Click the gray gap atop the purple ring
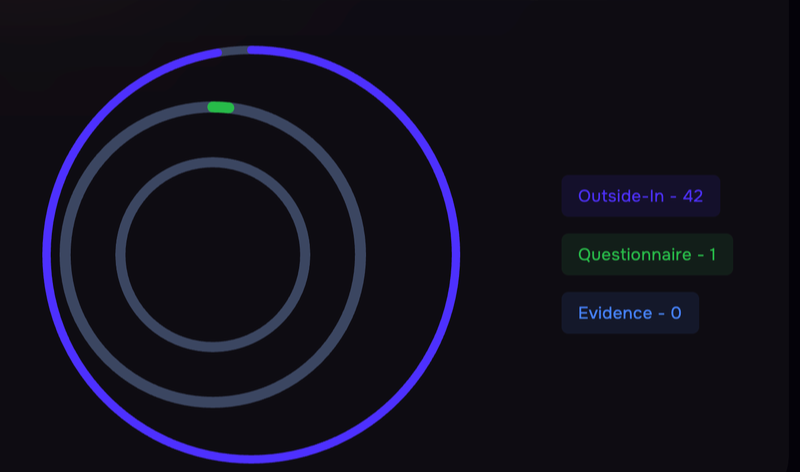The height and width of the screenshot is (472, 800). click(234, 50)
